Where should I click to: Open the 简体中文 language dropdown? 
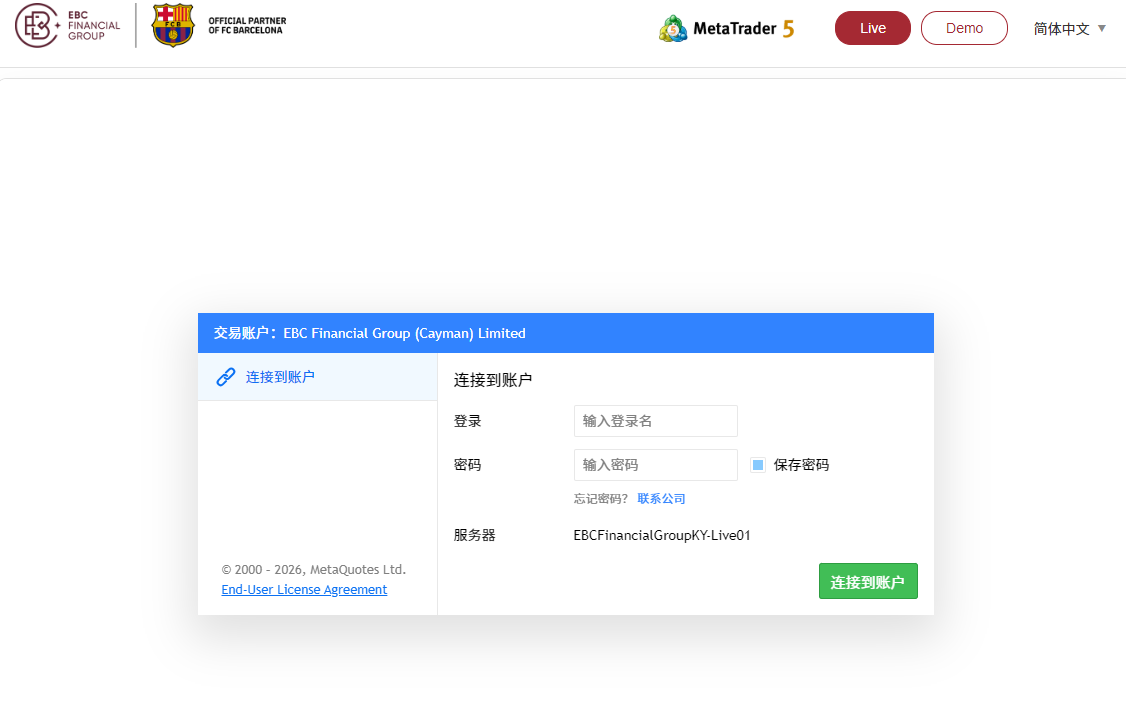pos(1063,28)
